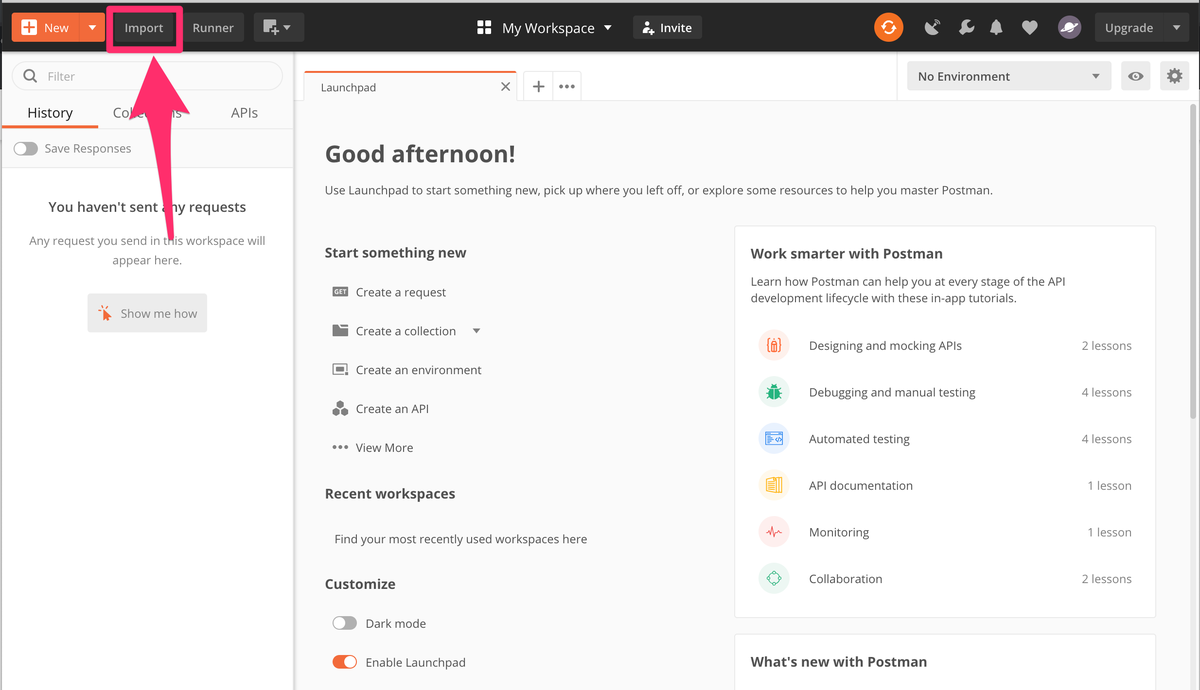Open the Runner
The width and height of the screenshot is (1200, 690).
click(x=213, y=28)
